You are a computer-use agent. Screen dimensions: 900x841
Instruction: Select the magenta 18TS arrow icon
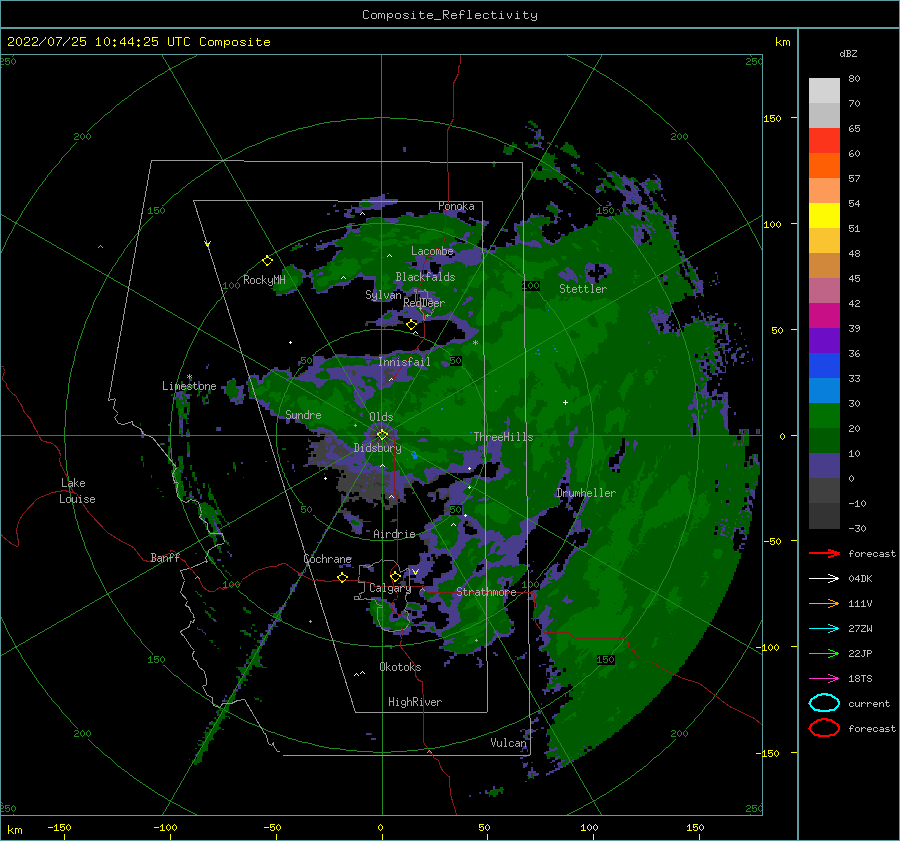(824, 678)
